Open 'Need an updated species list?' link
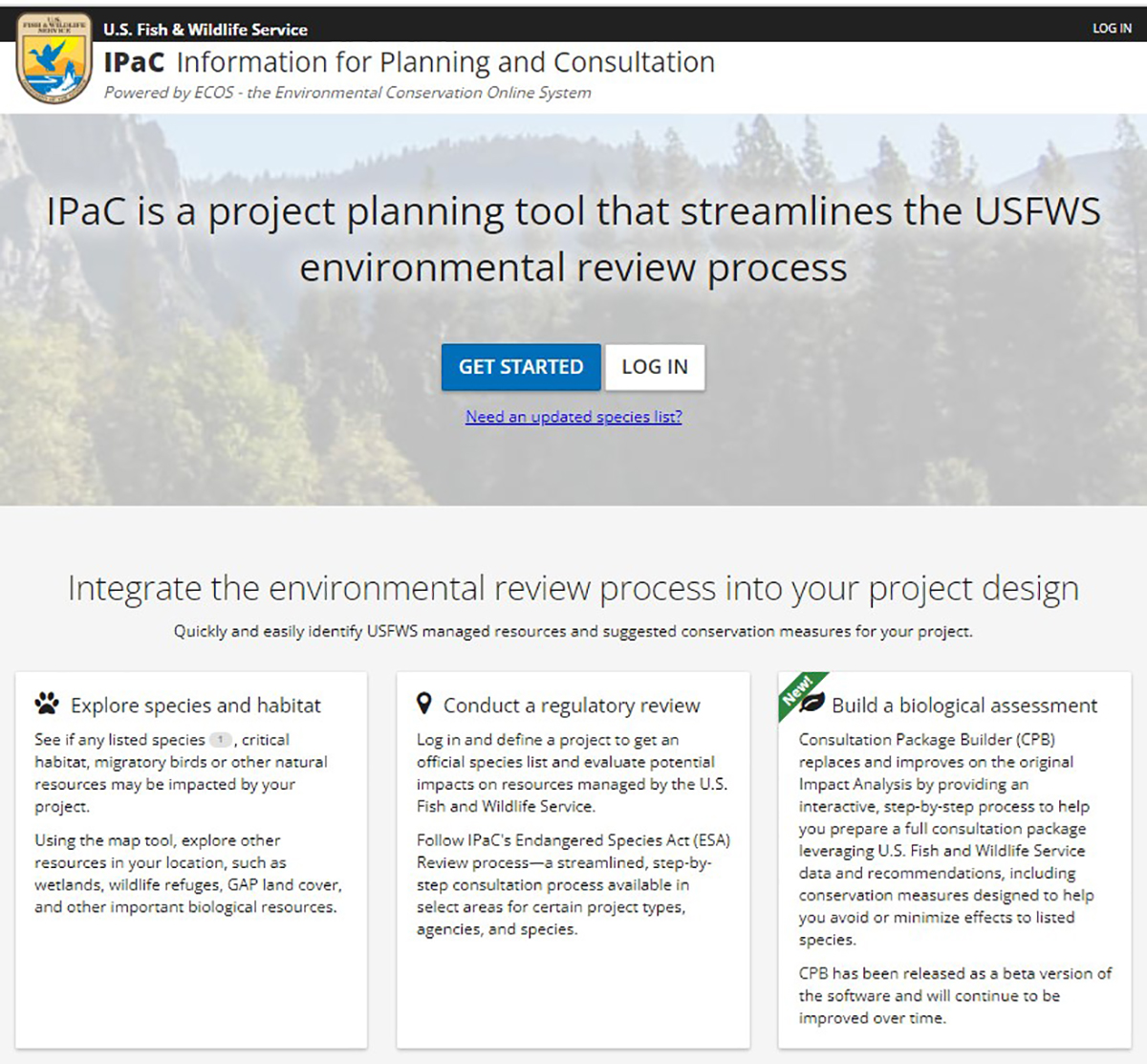The height and width of the screenshot is (1064, 1147). [x=573, y=417]
